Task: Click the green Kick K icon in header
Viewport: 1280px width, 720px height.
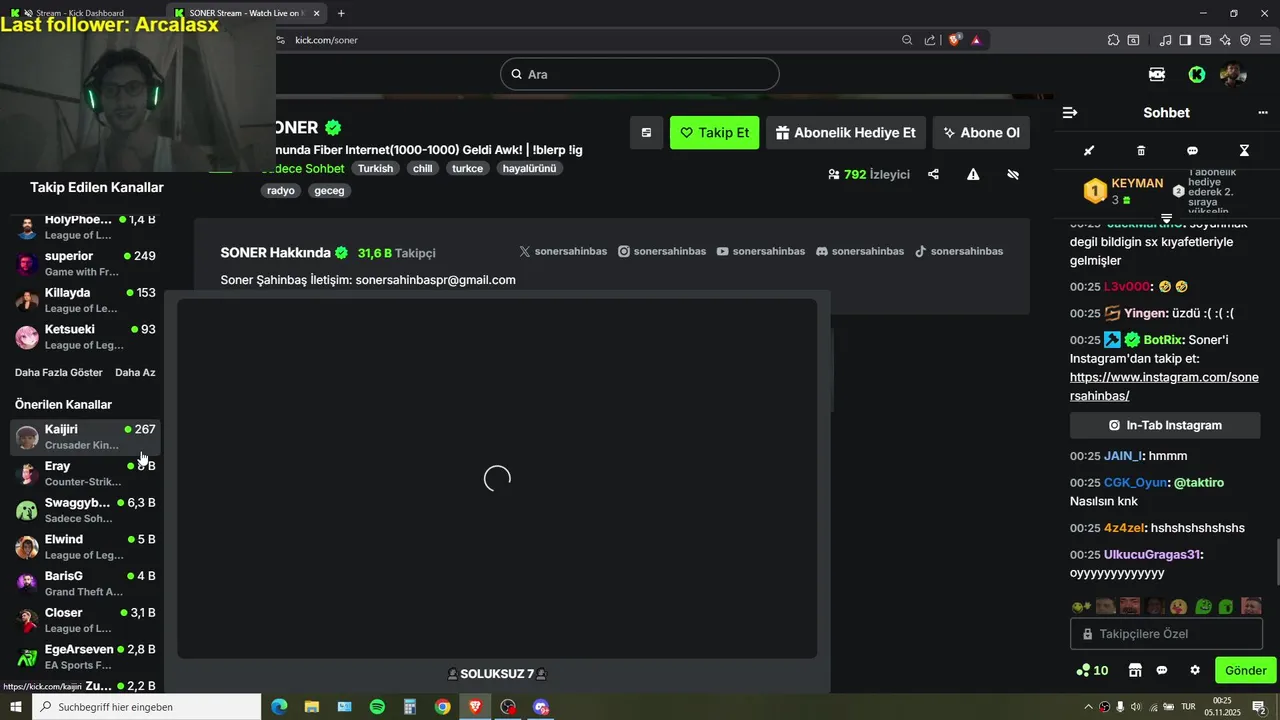Action: click(1196, 74)
